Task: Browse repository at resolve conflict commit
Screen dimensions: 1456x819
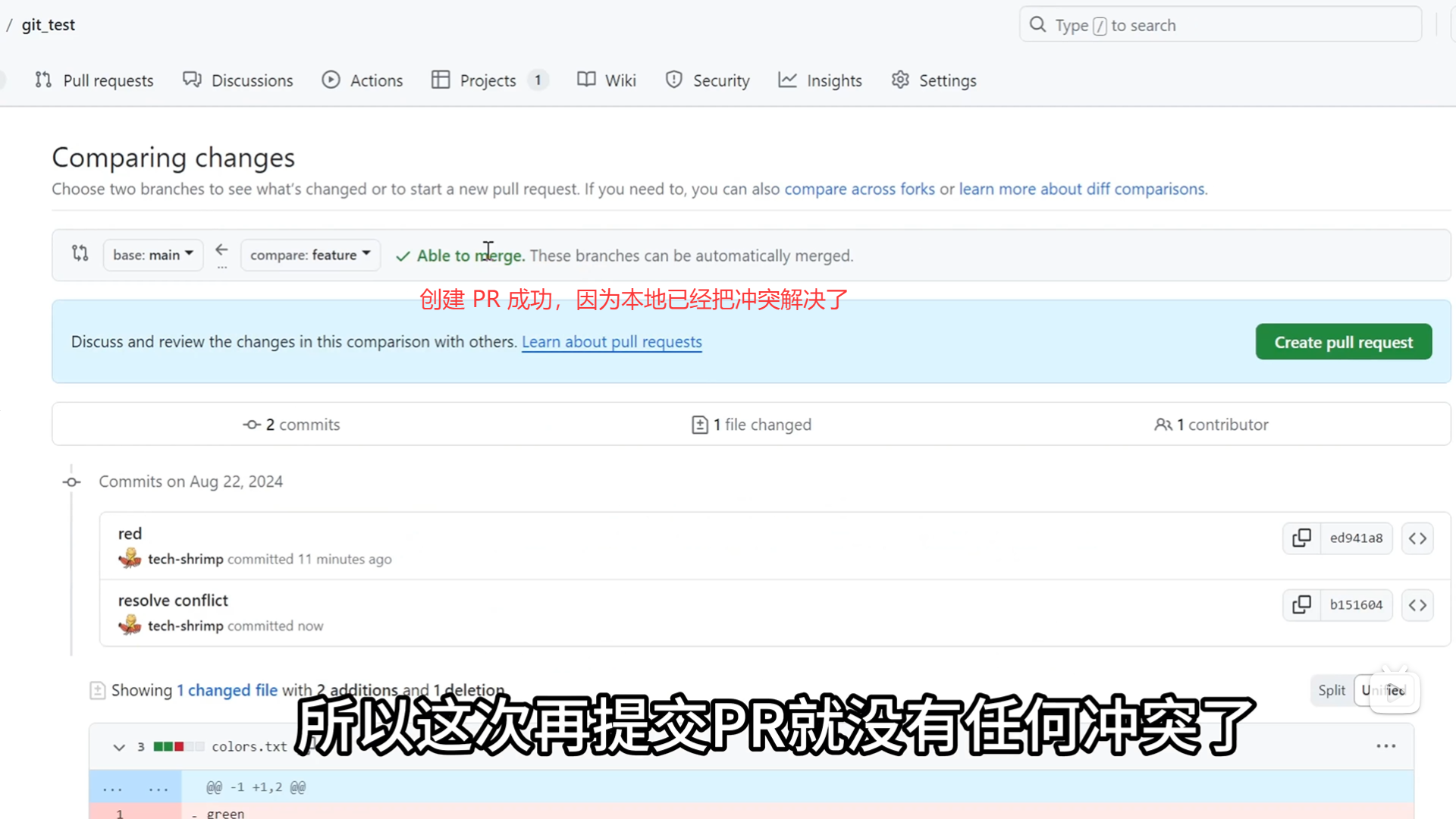Action: point(1417,605)
